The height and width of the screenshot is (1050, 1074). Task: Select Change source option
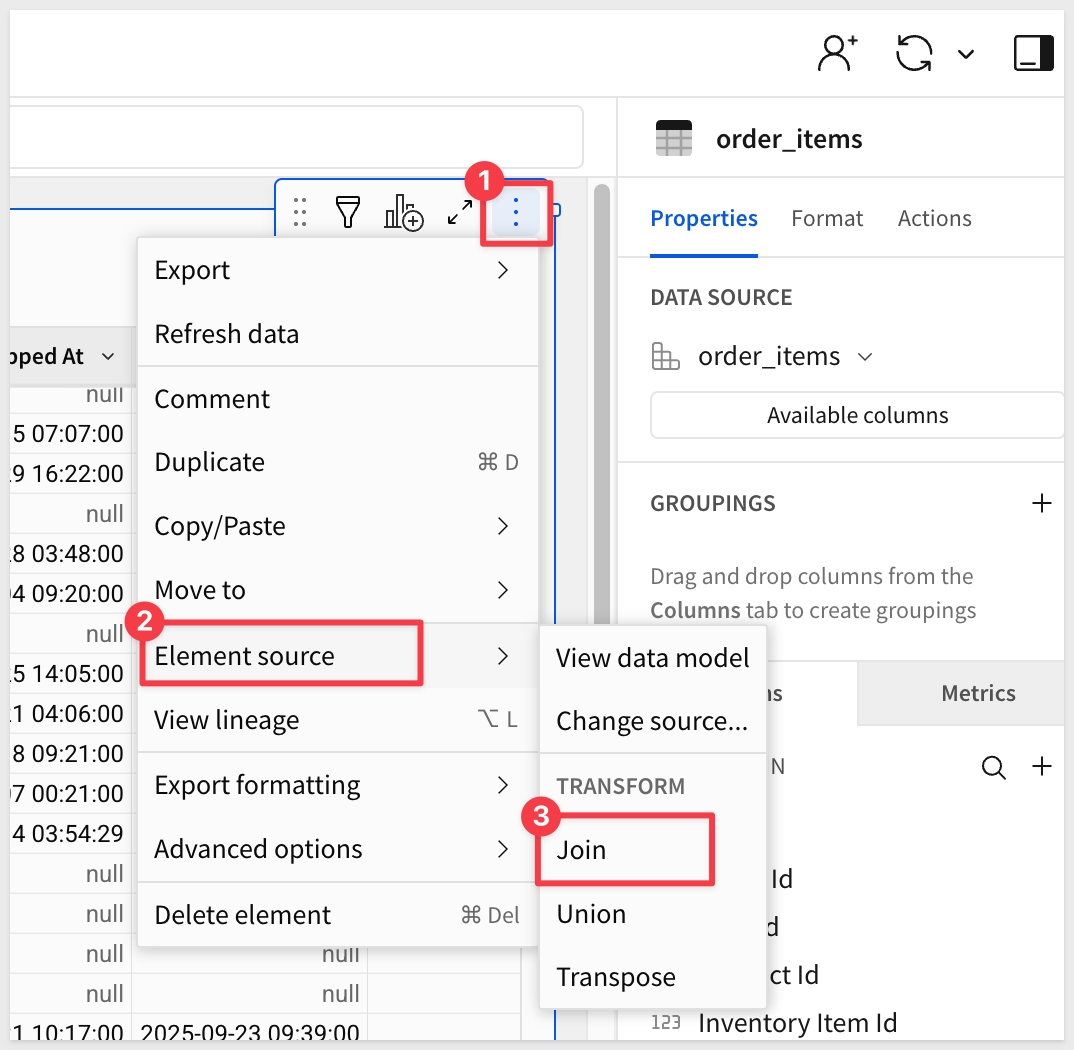click(651, 721)
